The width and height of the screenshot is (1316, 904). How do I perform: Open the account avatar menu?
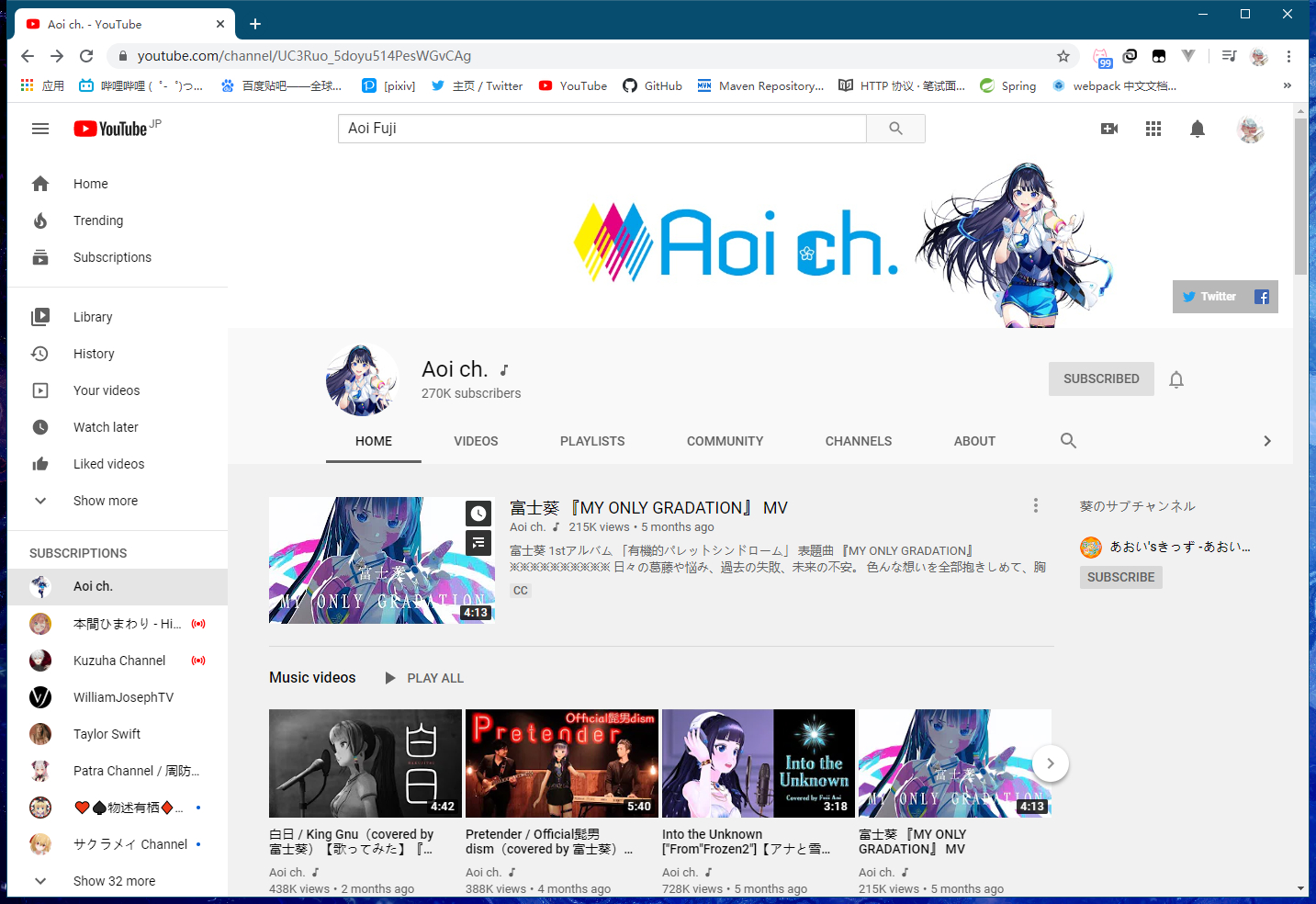pos(1250,130)
